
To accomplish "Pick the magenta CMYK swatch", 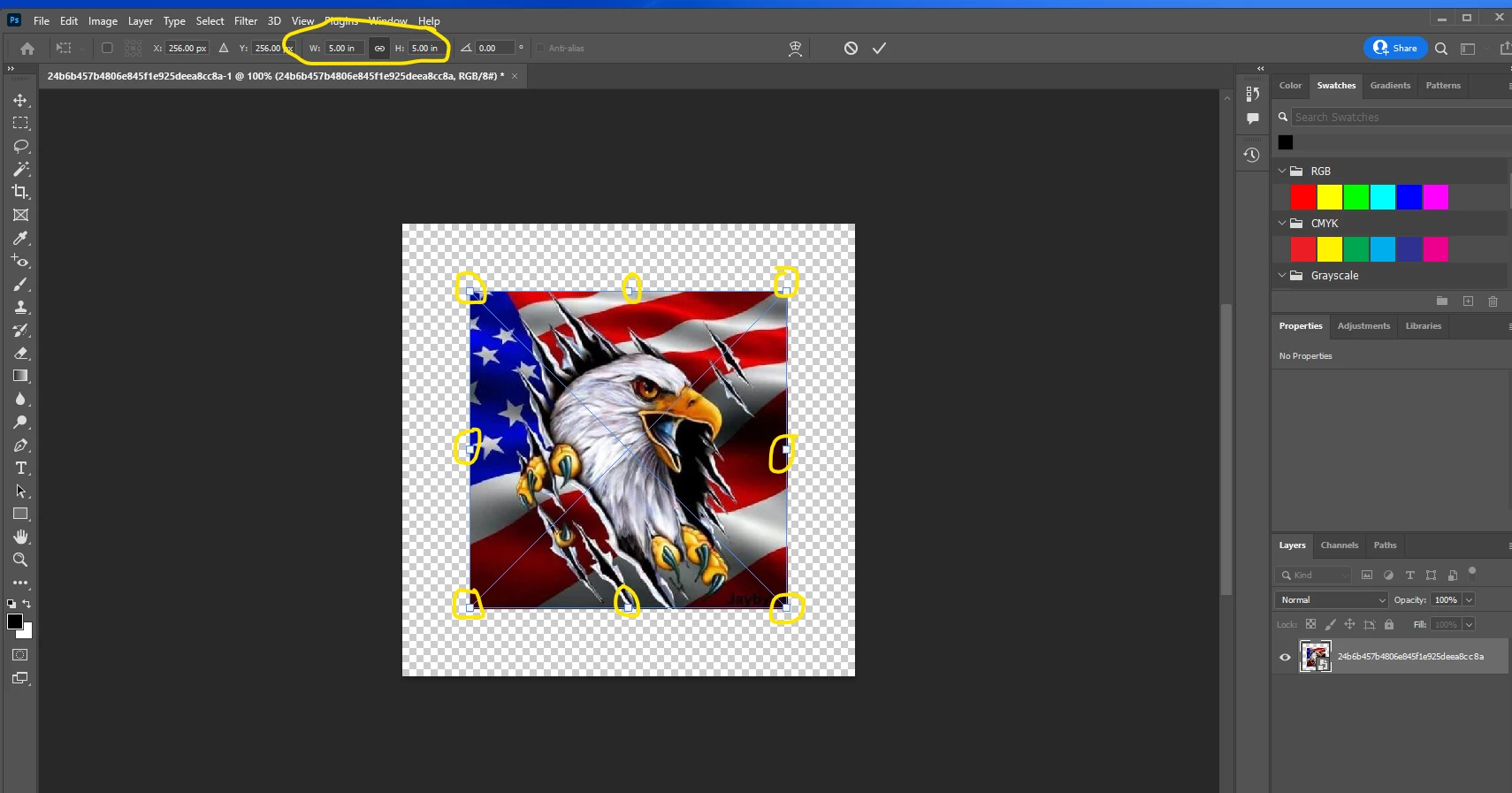I will click(1435, 249).
